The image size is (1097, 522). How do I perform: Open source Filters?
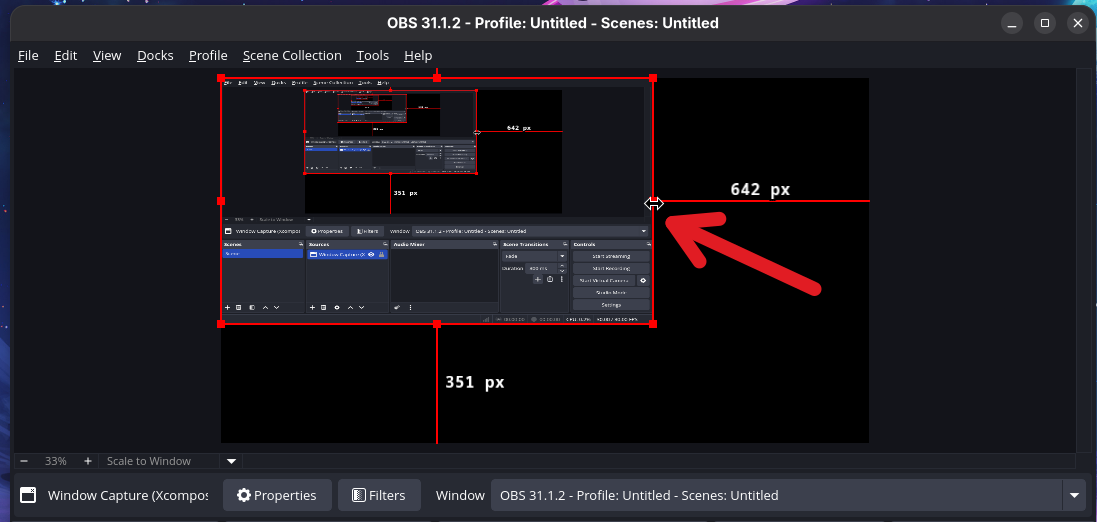coord(379,495)
